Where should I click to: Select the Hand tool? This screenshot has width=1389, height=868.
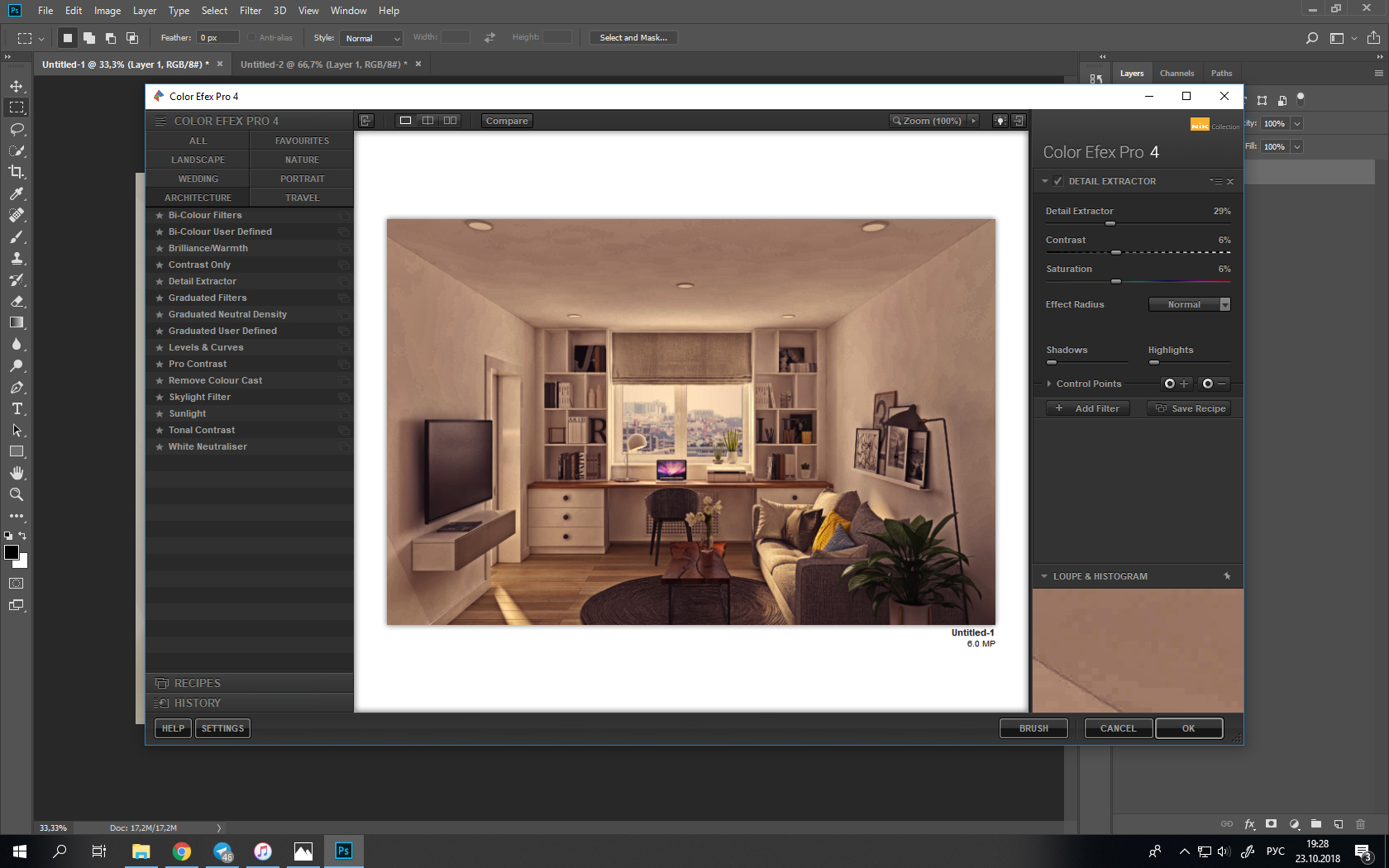(17, 473)
